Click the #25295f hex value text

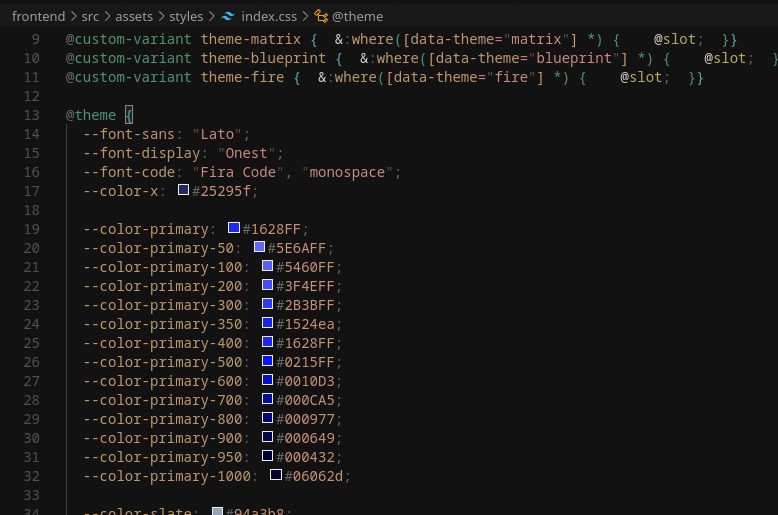(x=221, y=191)
